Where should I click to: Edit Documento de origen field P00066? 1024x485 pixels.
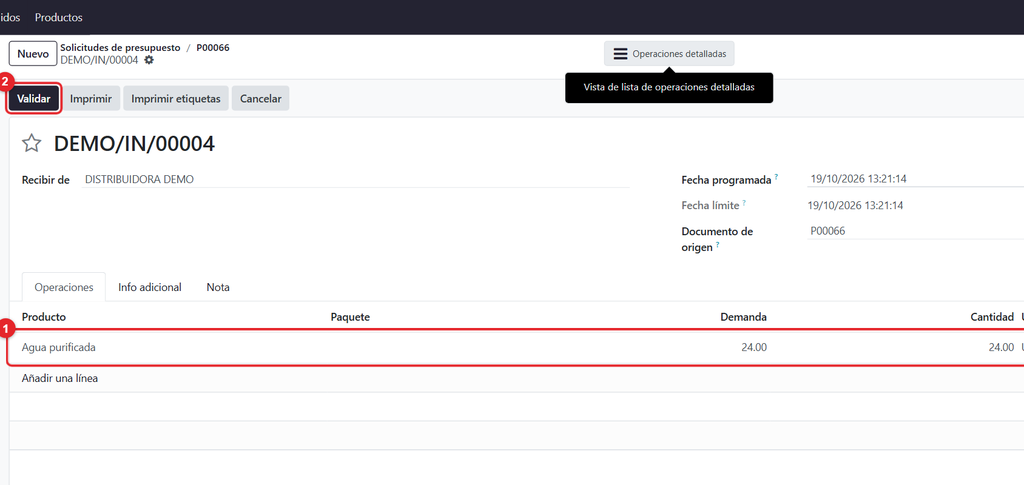(915, 231)
